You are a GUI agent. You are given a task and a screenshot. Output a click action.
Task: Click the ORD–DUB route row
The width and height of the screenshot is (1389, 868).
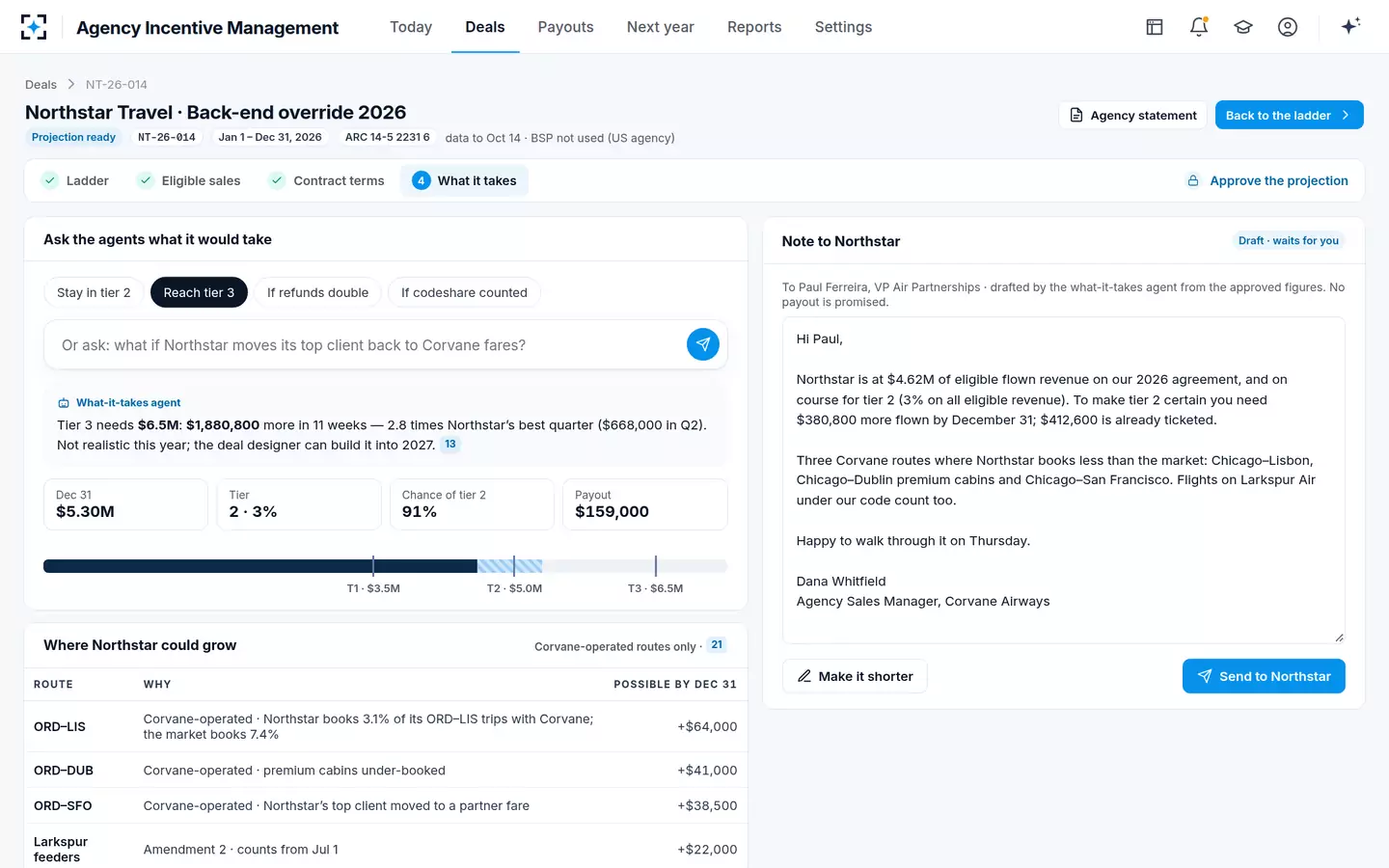386,770
